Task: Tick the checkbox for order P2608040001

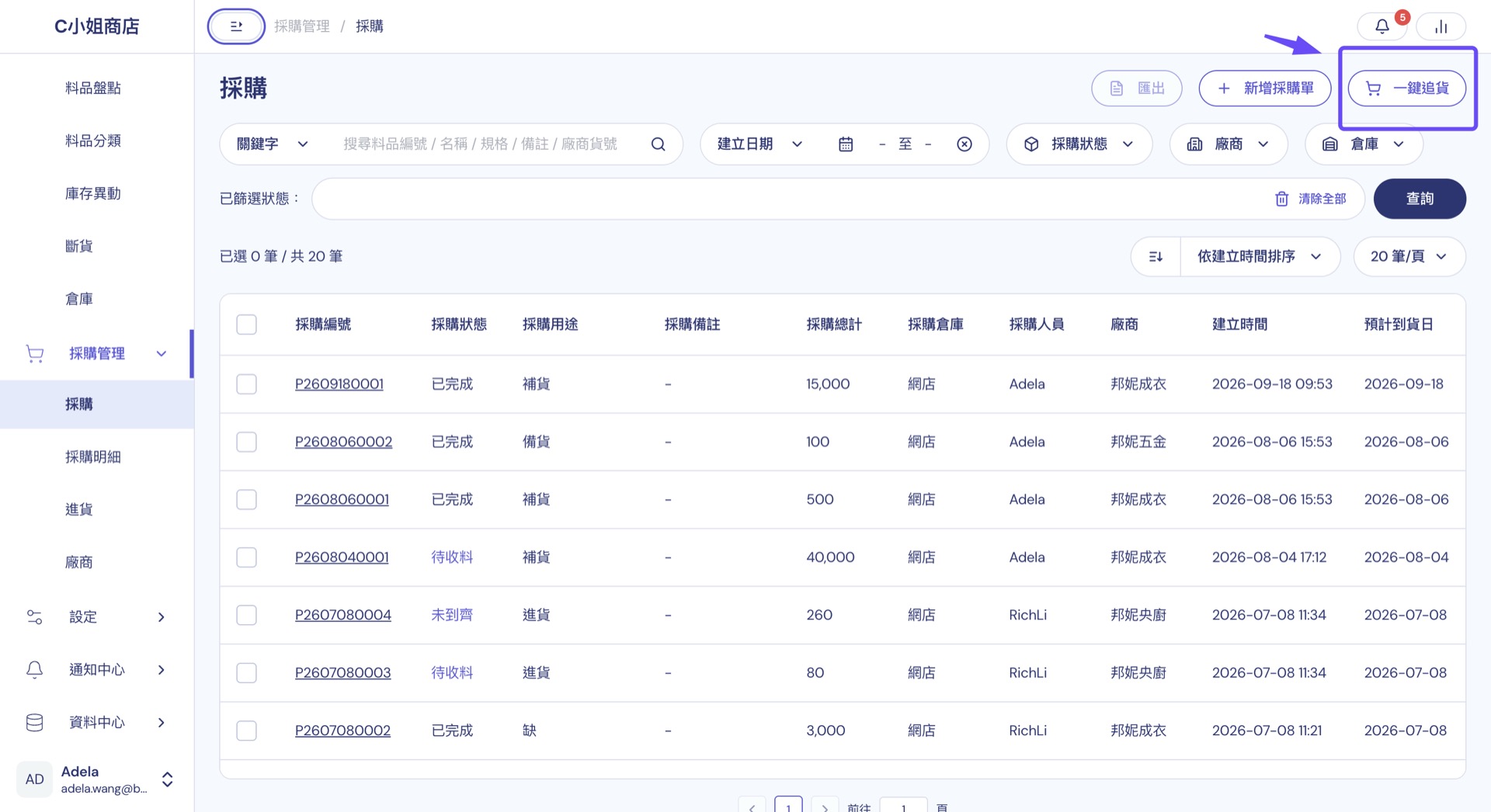Action: [246, 557]
